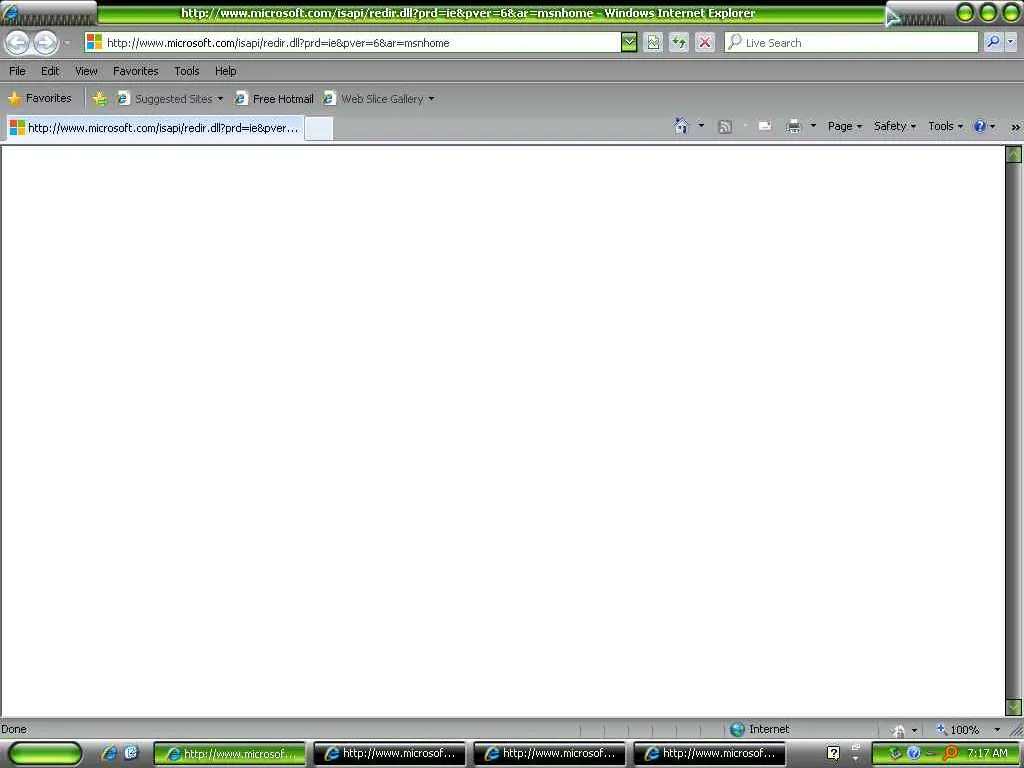Change zoom level via 100% button

click(958, 729)
